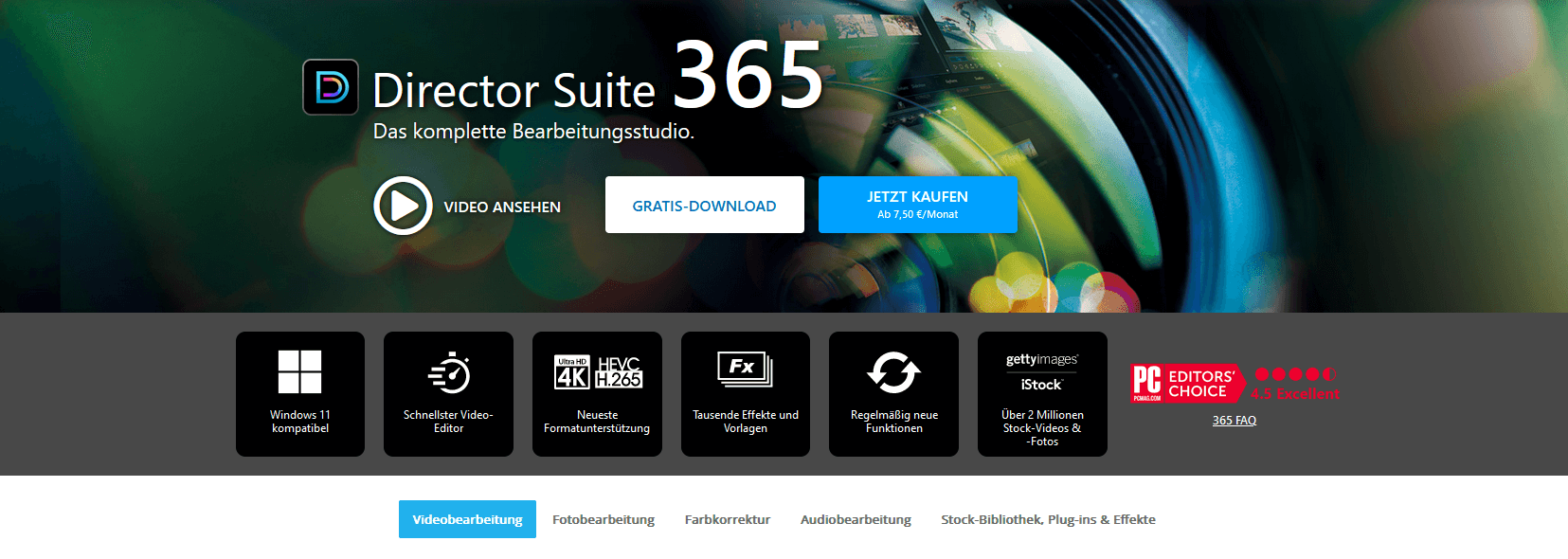Click the Regelmäßig neue Funktionen refresh icon

(893, 372)
